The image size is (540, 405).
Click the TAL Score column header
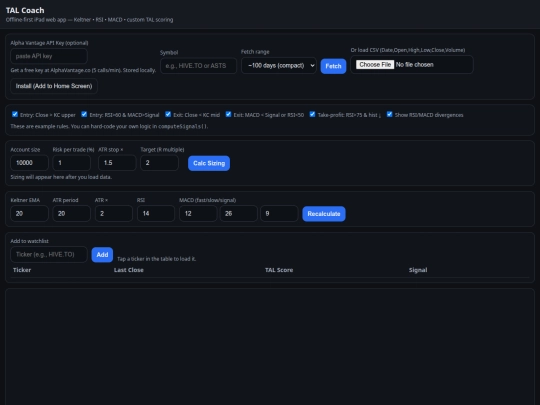coord(279,270)
